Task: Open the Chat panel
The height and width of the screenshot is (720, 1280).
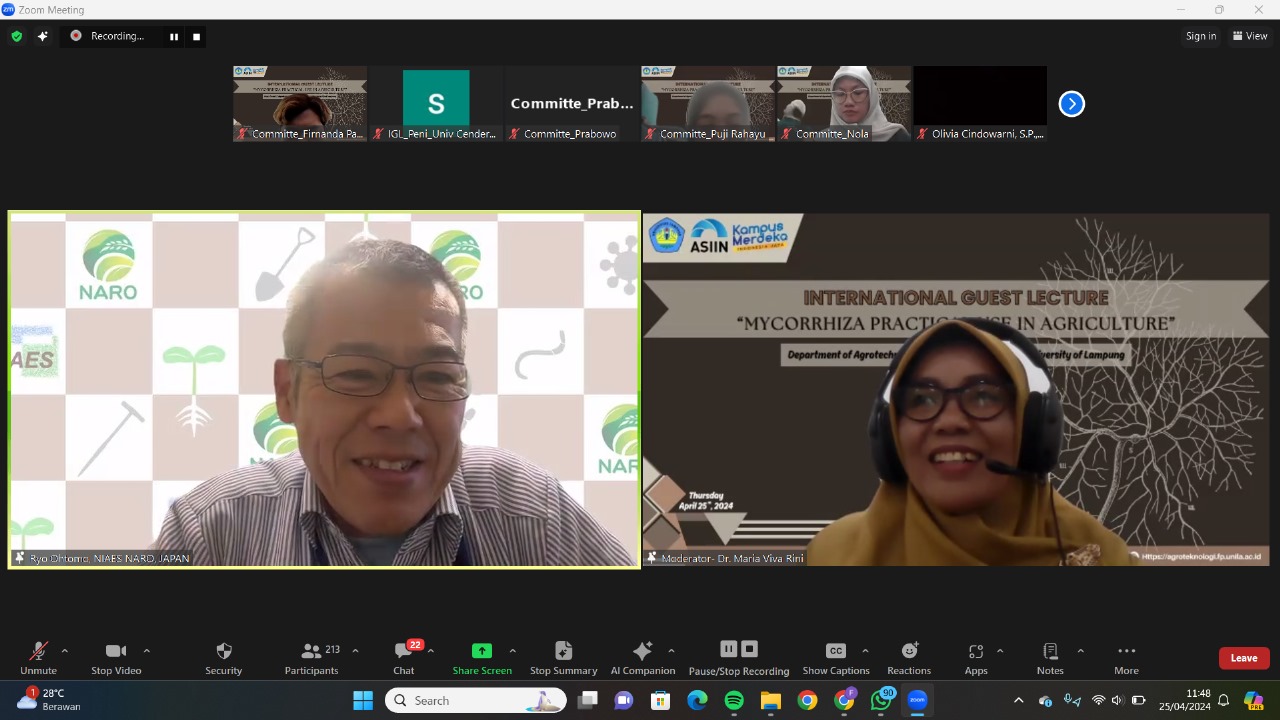Action: [x=403, y=652]
